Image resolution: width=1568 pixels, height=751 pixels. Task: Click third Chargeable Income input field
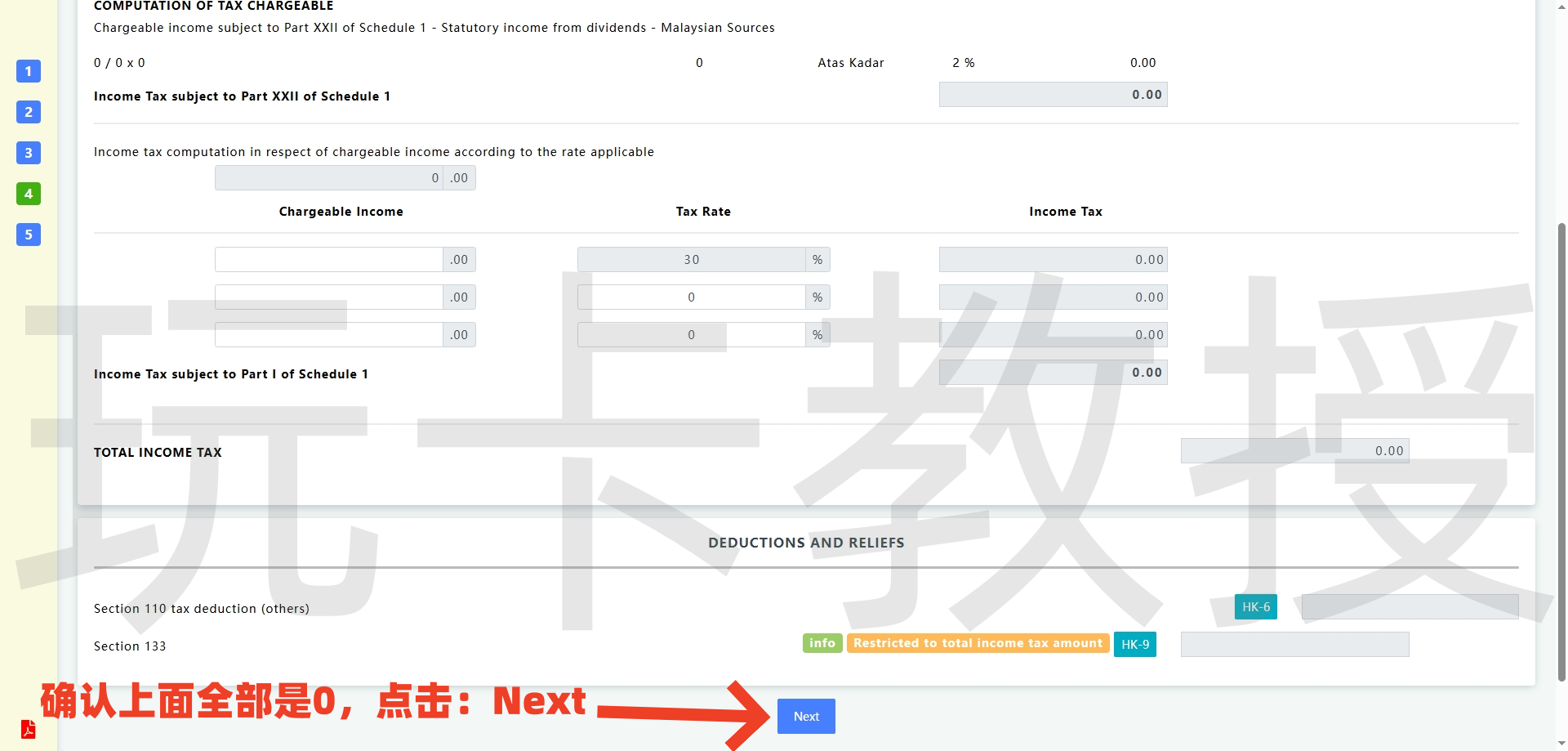[329, 335]
